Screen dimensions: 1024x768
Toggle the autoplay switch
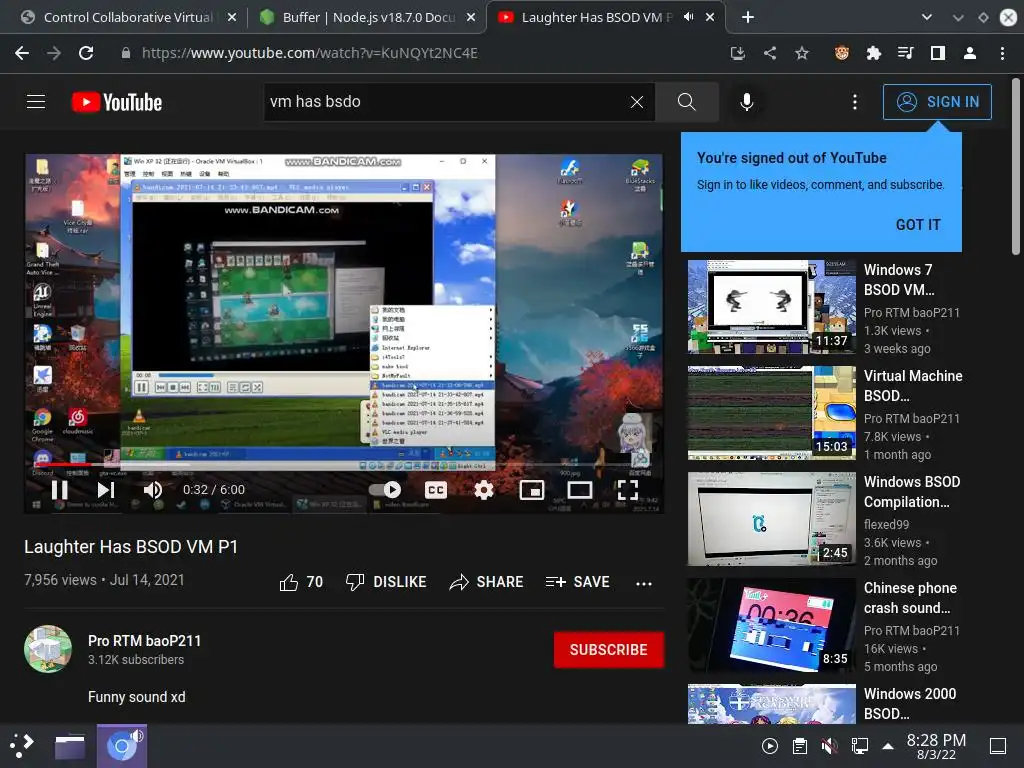385,490
